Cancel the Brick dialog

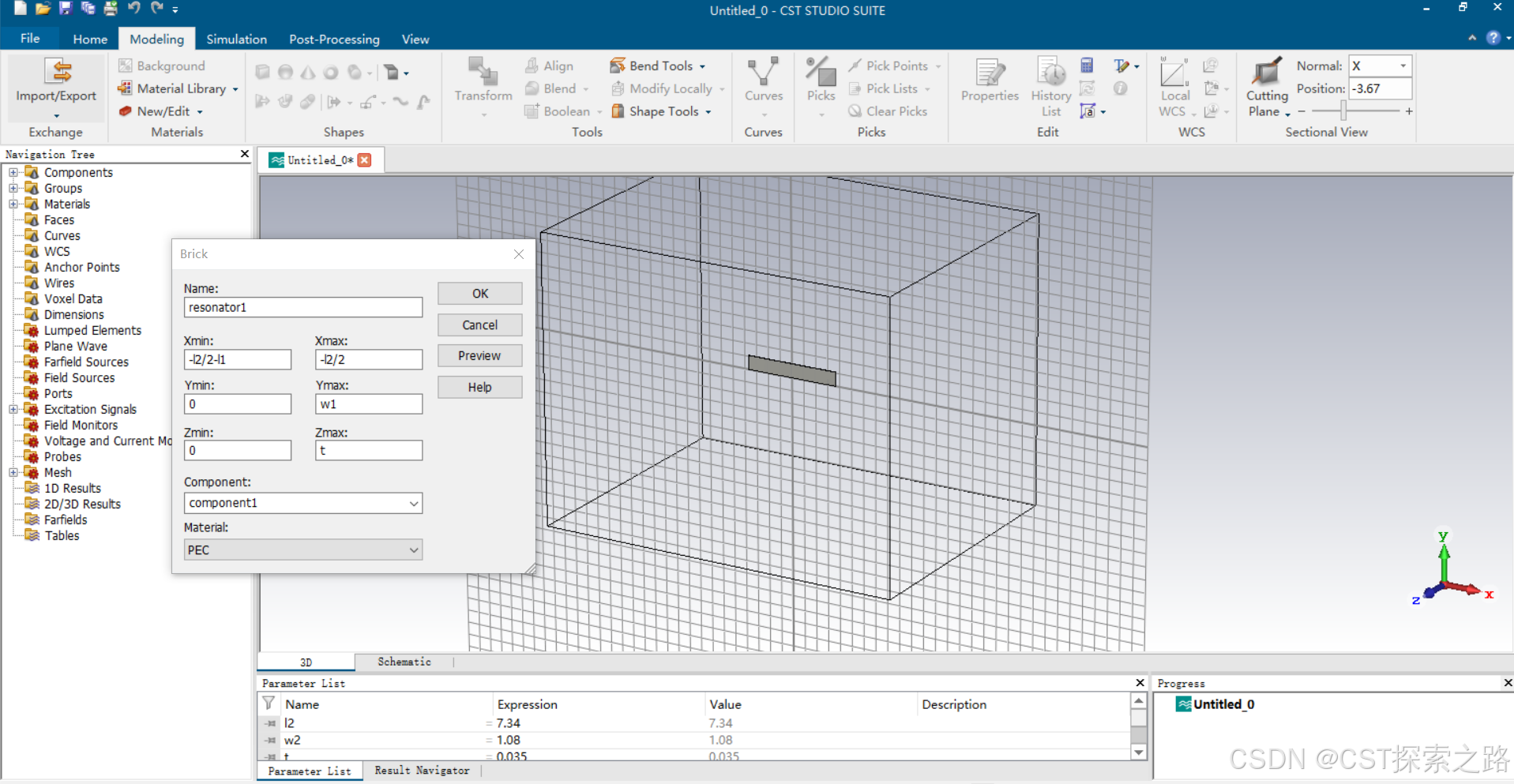480,324
